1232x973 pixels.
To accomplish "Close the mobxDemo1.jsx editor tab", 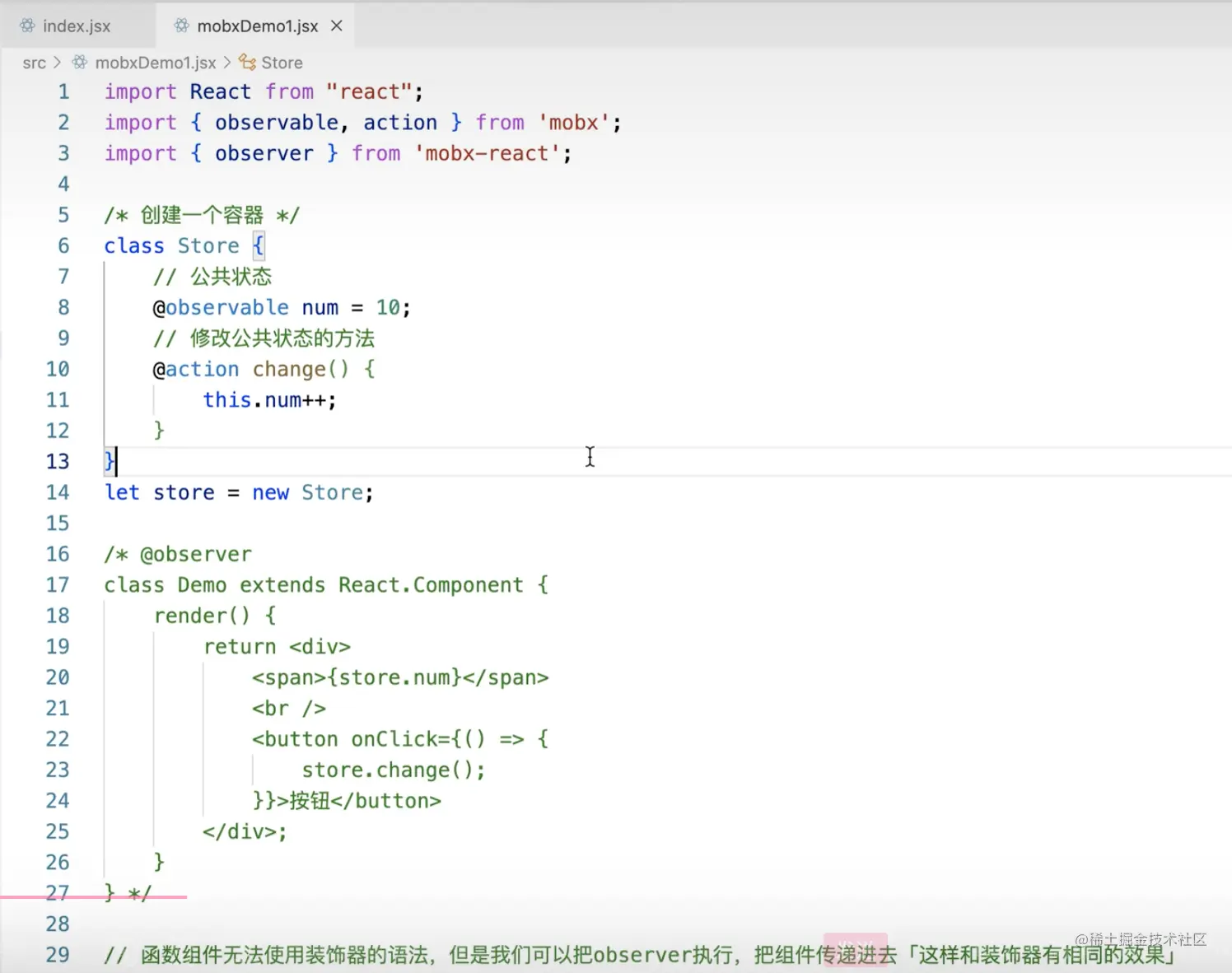I will pos(336,26).
